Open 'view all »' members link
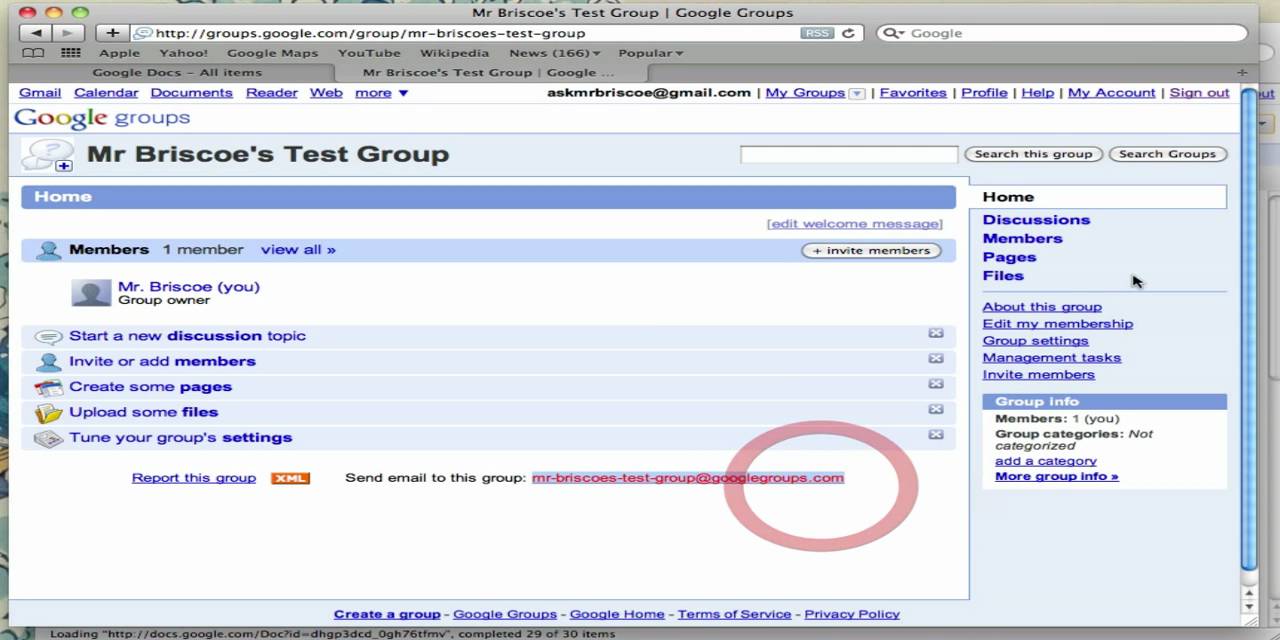This screenshot has width=1280, height=640. tap(298, 250)
